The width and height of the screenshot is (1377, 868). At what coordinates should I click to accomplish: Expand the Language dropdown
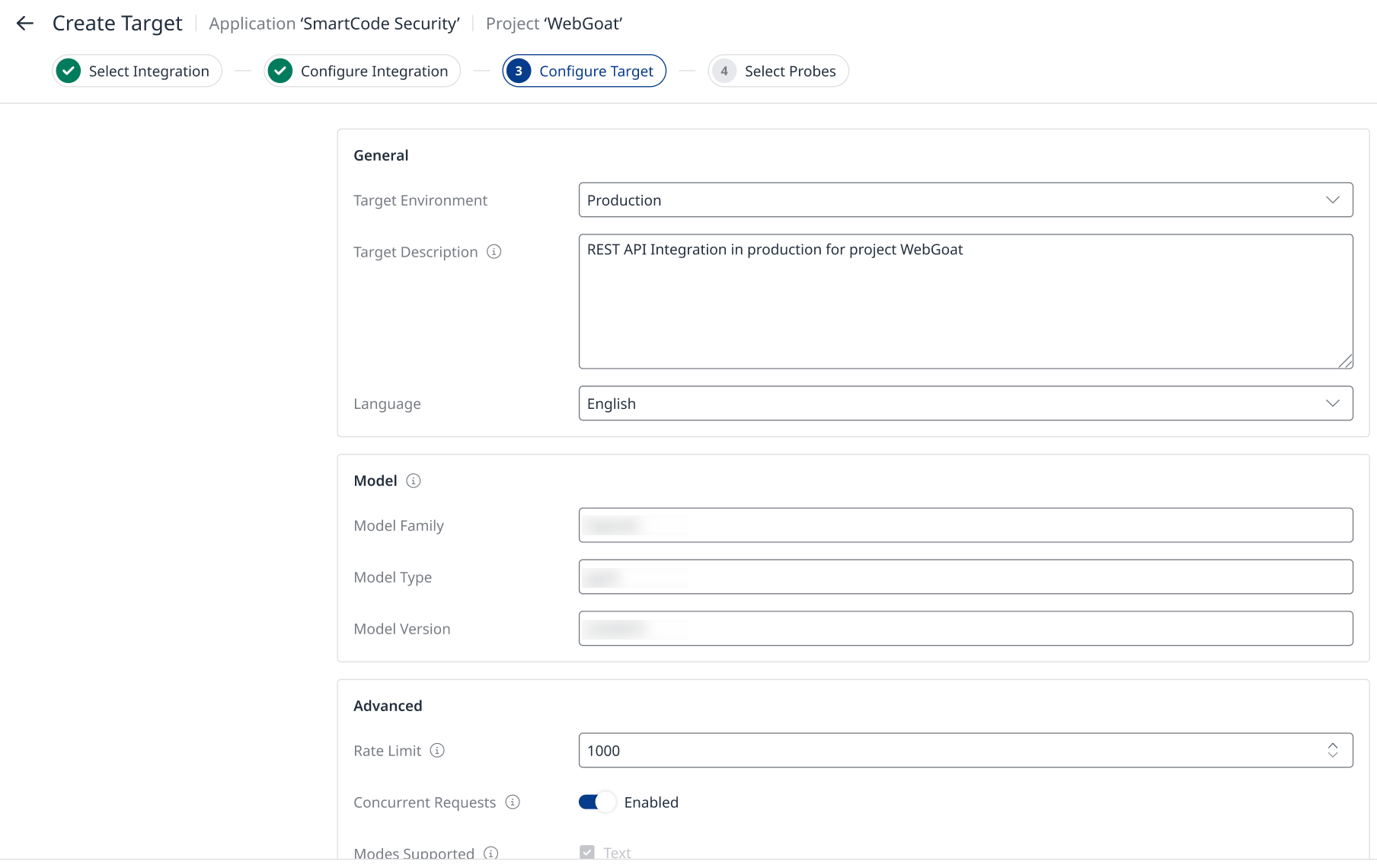point(965,404)
